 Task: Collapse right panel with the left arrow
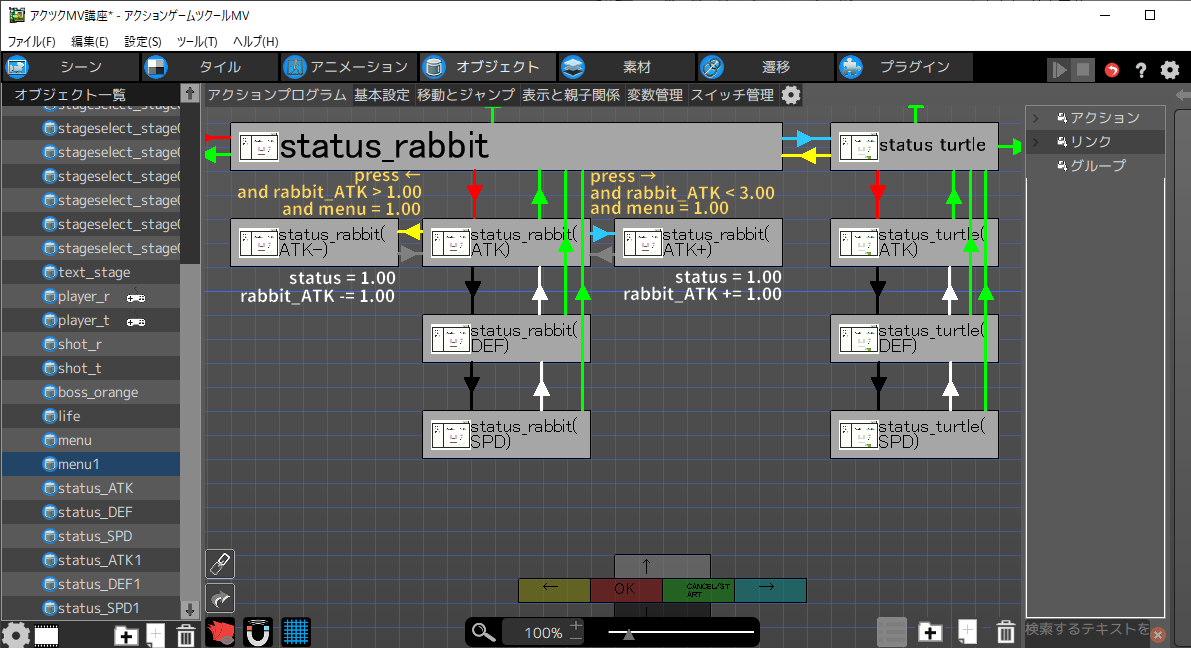(1182, 95)
